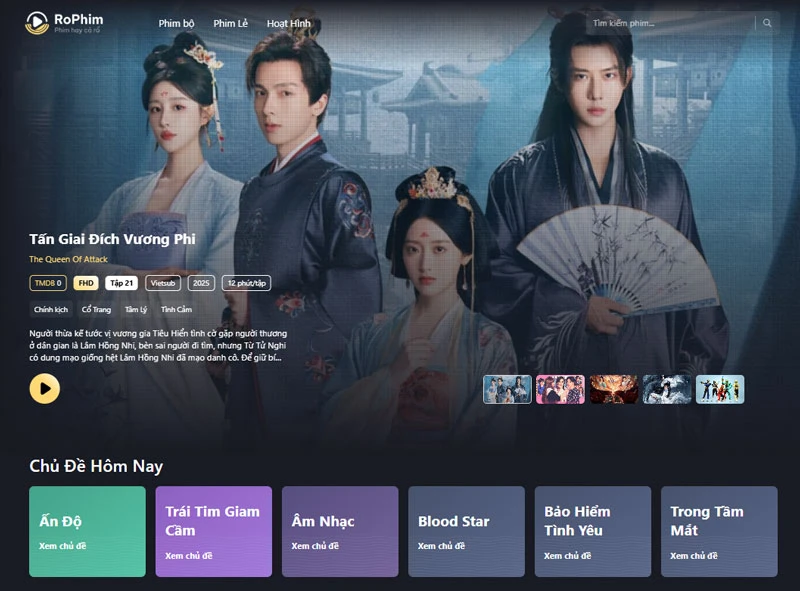Select the pink second slider thumbnail
800x591 pixels.
560,389
